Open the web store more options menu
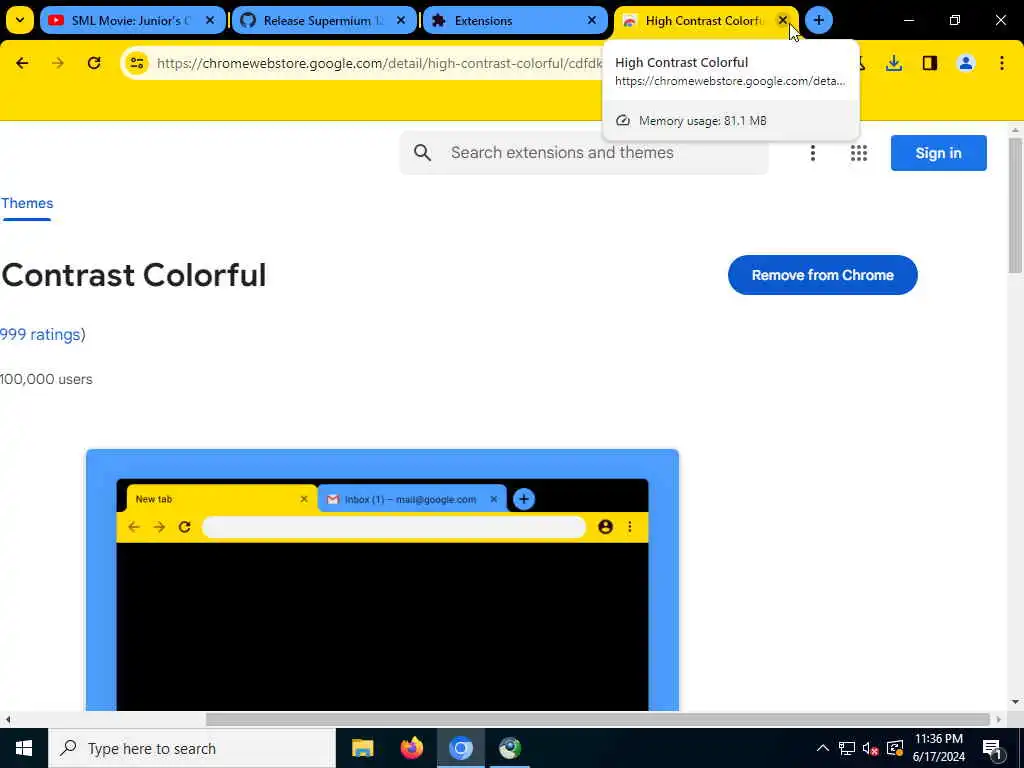The width and height of the screenshot is (1024, 768). [812, 153]
